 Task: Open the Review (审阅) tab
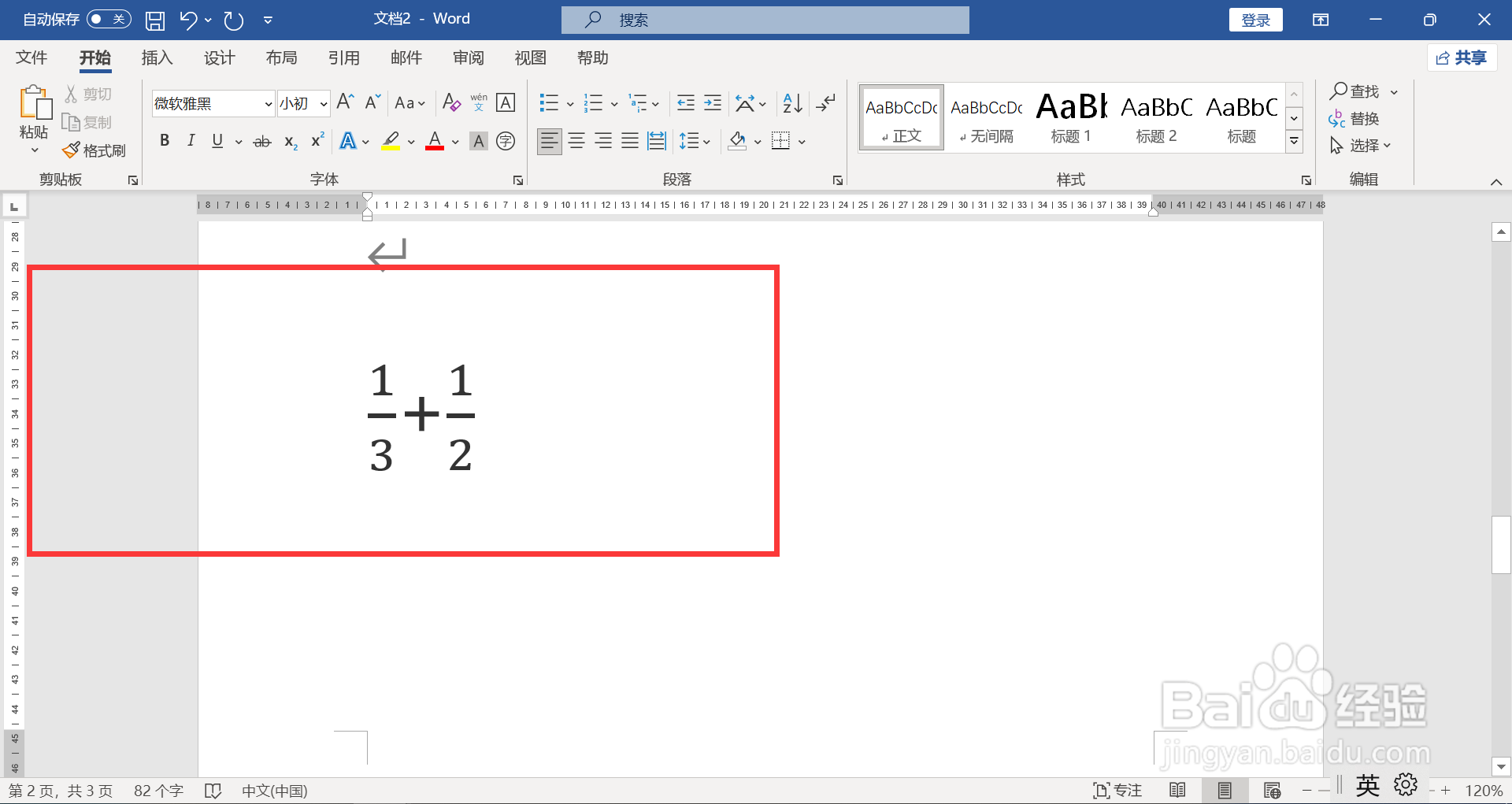click(468, 57)
